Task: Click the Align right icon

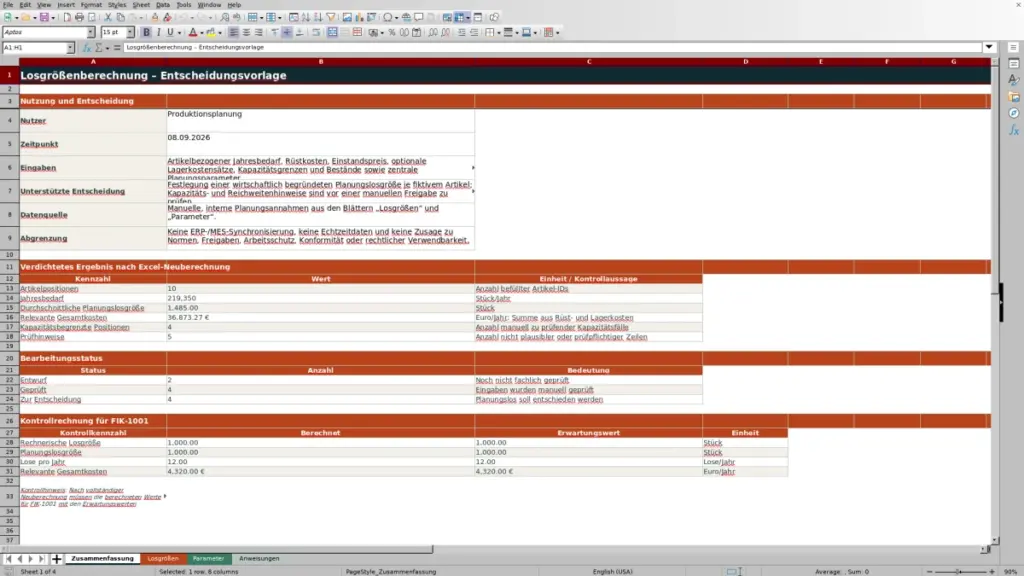Action: pos(259,33)
